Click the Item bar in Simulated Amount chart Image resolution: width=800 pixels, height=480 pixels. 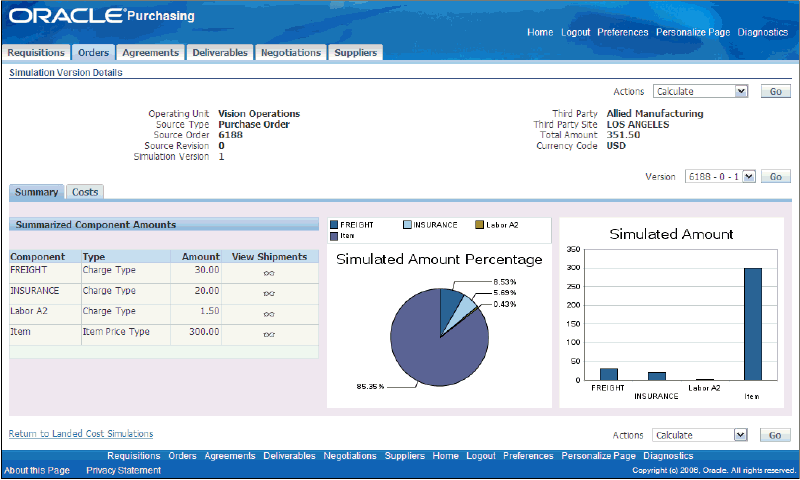(x=753, y=324)
